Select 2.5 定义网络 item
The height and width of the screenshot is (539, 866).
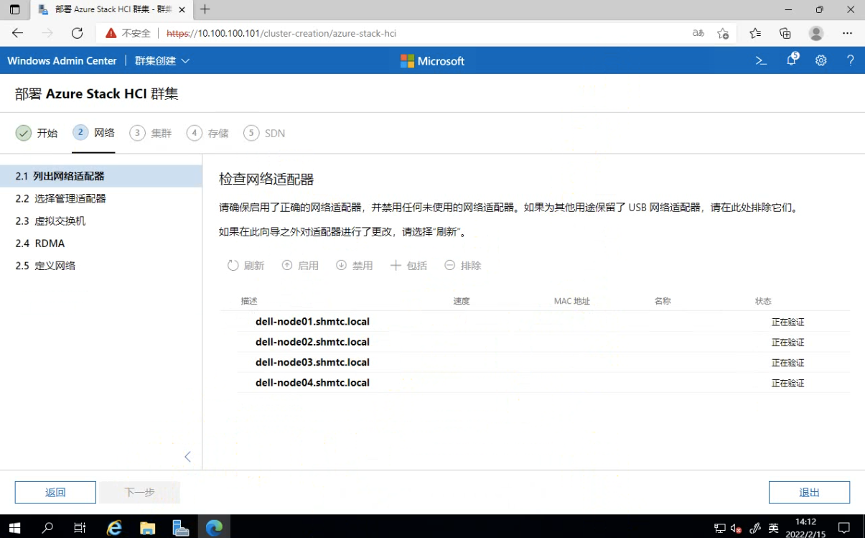click(x=101, y=266)
